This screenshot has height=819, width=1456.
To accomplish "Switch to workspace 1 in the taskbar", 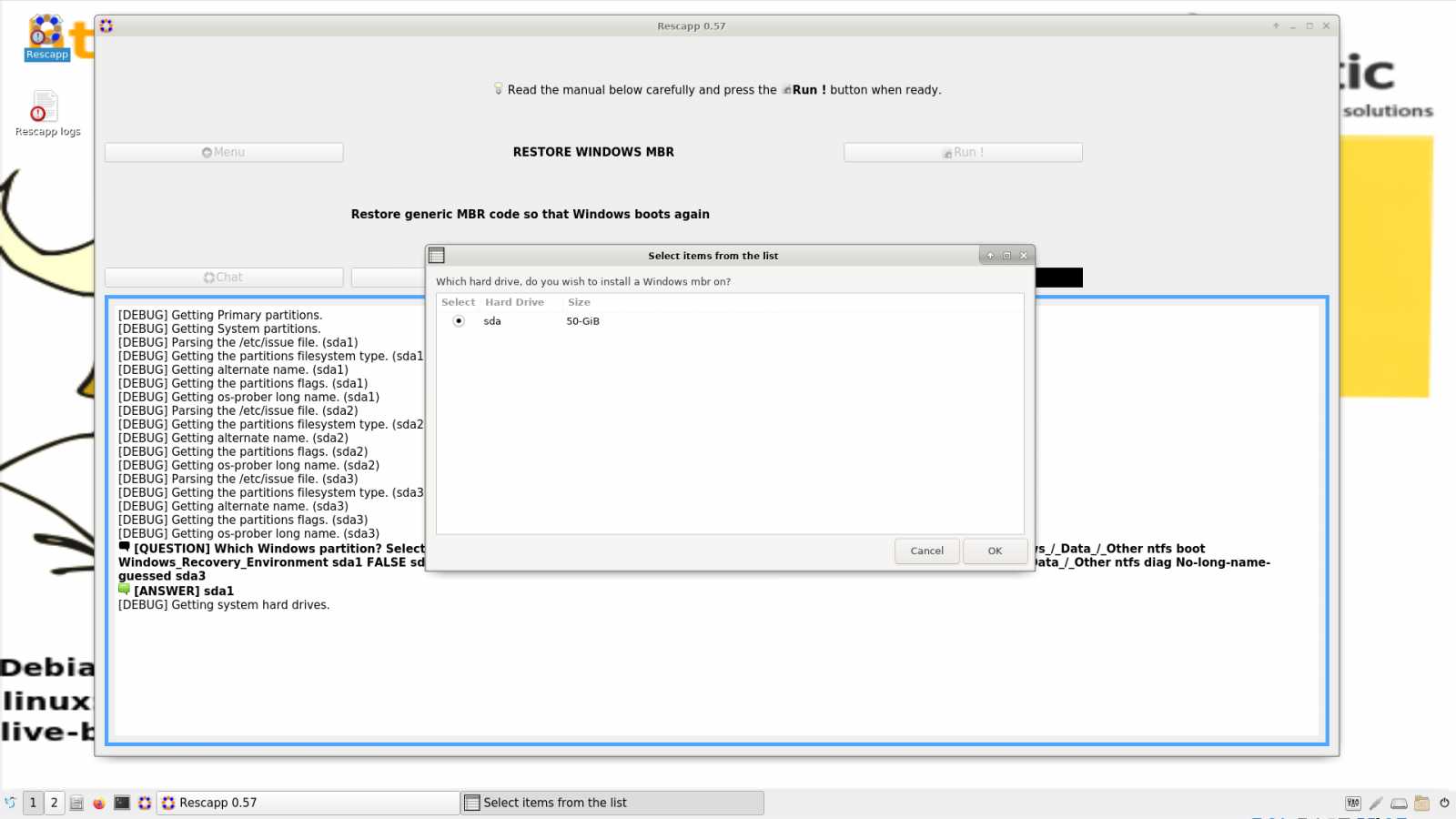I will [33, 803].
